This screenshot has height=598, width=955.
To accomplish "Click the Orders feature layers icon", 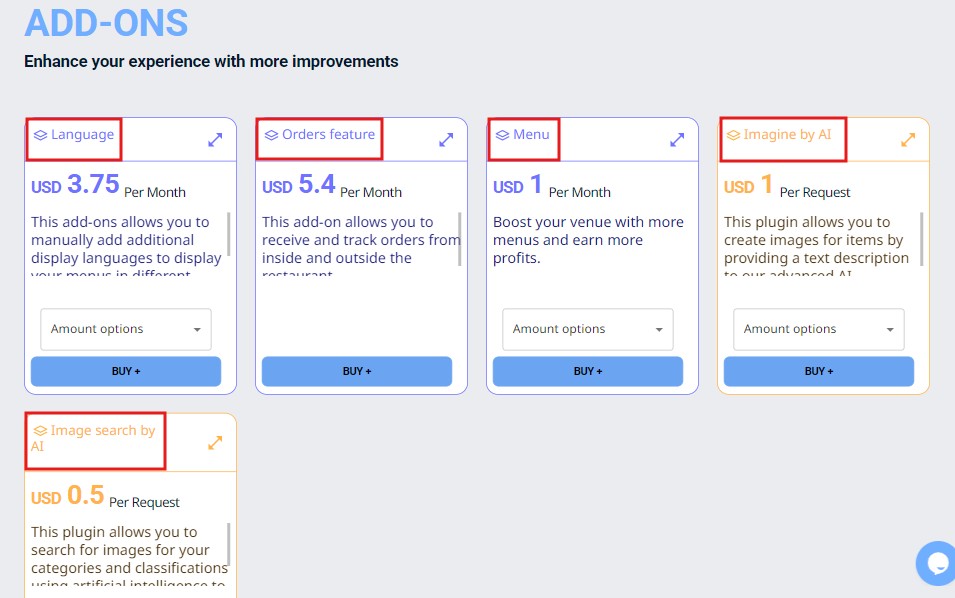I will (x=271, y=135).
